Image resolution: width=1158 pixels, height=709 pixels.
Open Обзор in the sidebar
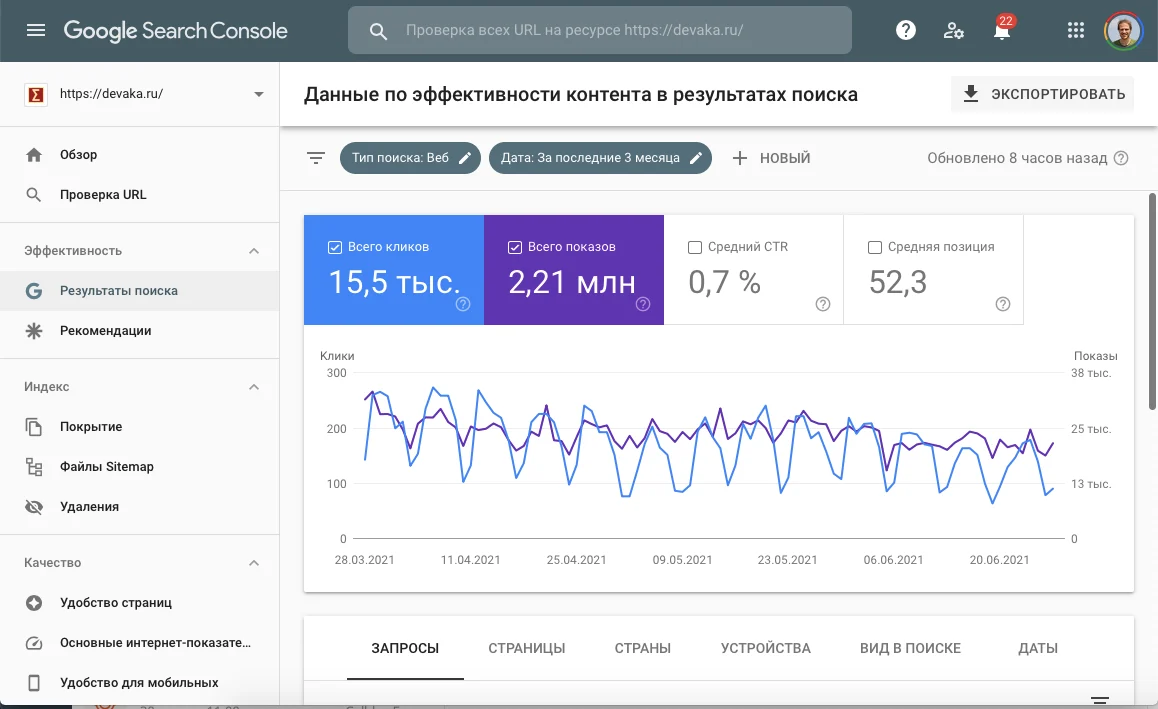pyautogui.click(x=140, y=154)
